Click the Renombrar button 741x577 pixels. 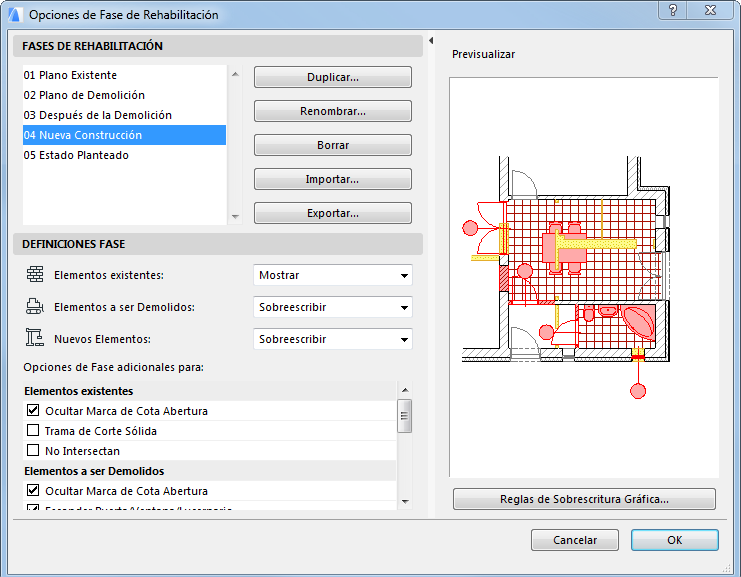pyautogui.click(x=333, y=111)
